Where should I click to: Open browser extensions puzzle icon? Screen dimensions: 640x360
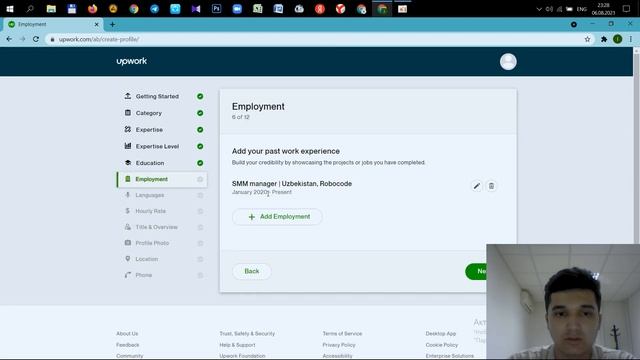[604, 39]
